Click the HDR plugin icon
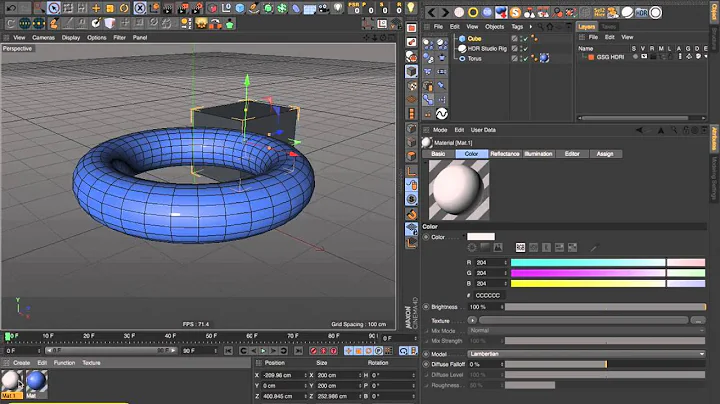 [641, 12]
